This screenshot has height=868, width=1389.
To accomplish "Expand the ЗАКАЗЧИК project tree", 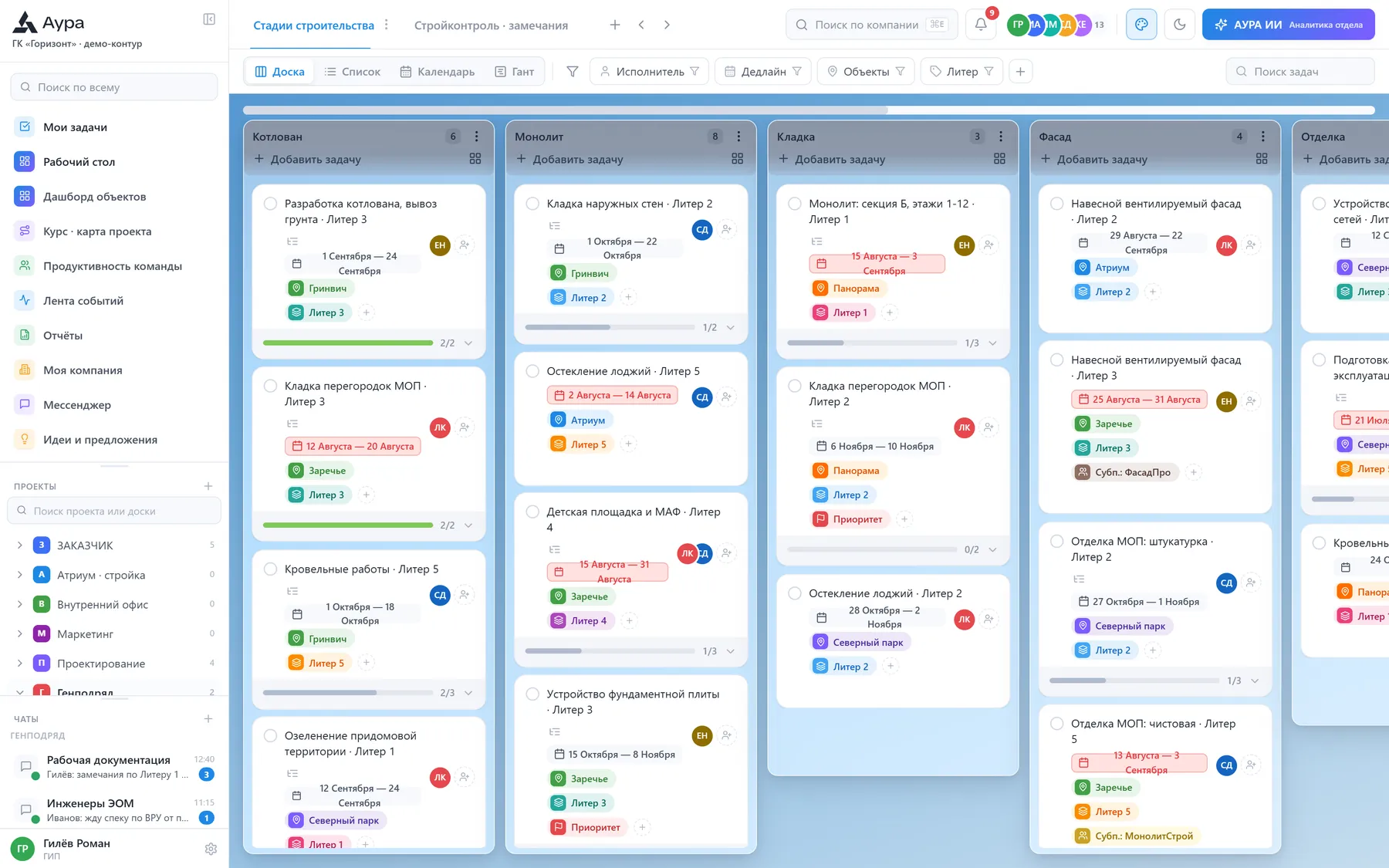I will click(x=20, y=545).
